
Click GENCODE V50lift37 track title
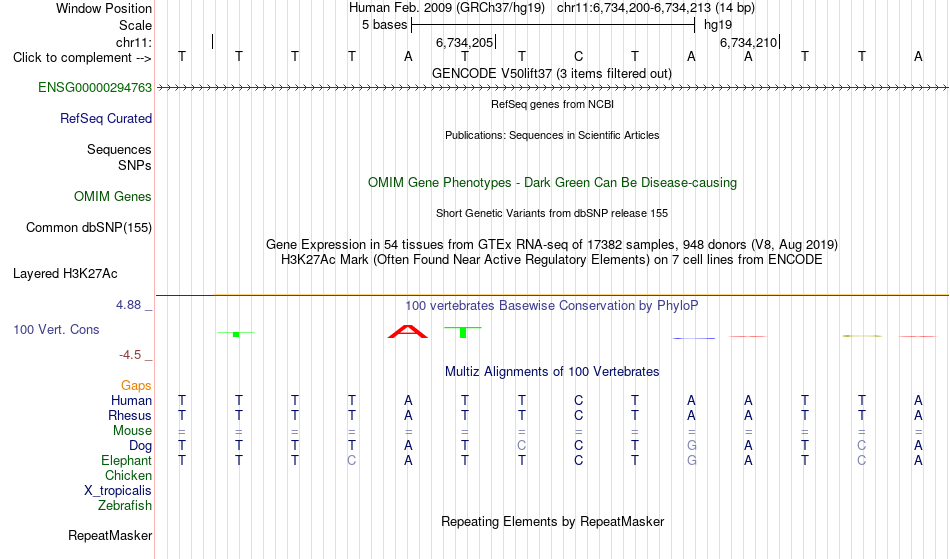[x=551, y=73]
